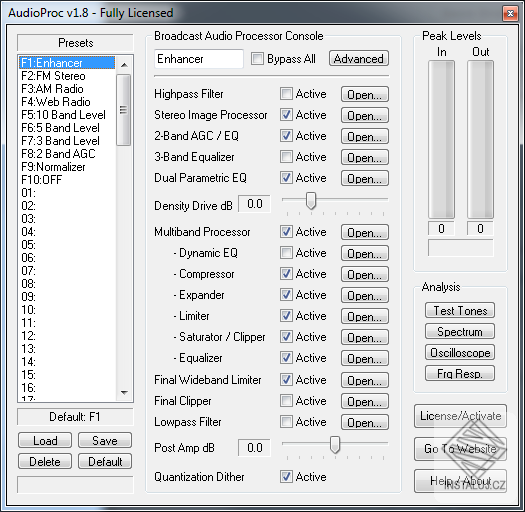Select the F10:OFF preset
Screen dimensions: 525x512
click(67, 180)
